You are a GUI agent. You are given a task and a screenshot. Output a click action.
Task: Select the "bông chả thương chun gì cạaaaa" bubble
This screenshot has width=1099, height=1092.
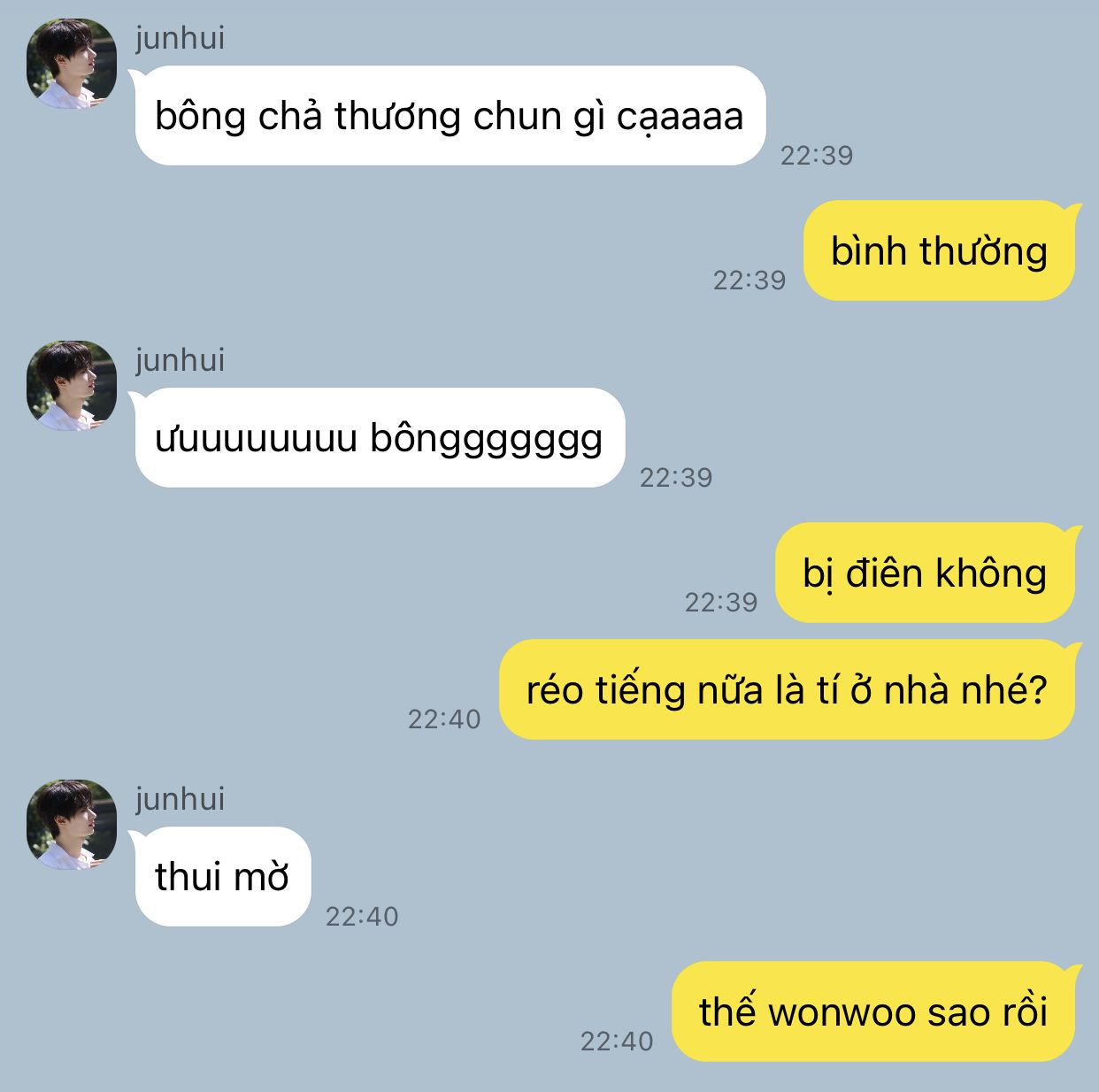tap(449, 116)
